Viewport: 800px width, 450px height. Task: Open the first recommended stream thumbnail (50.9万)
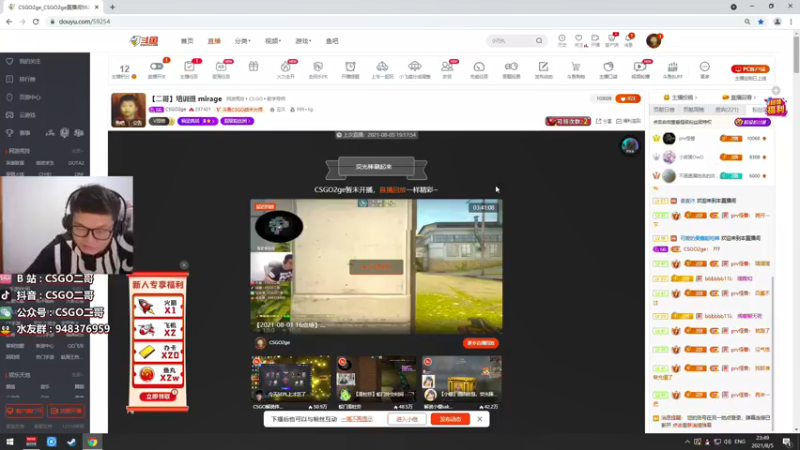pos(291,379)
